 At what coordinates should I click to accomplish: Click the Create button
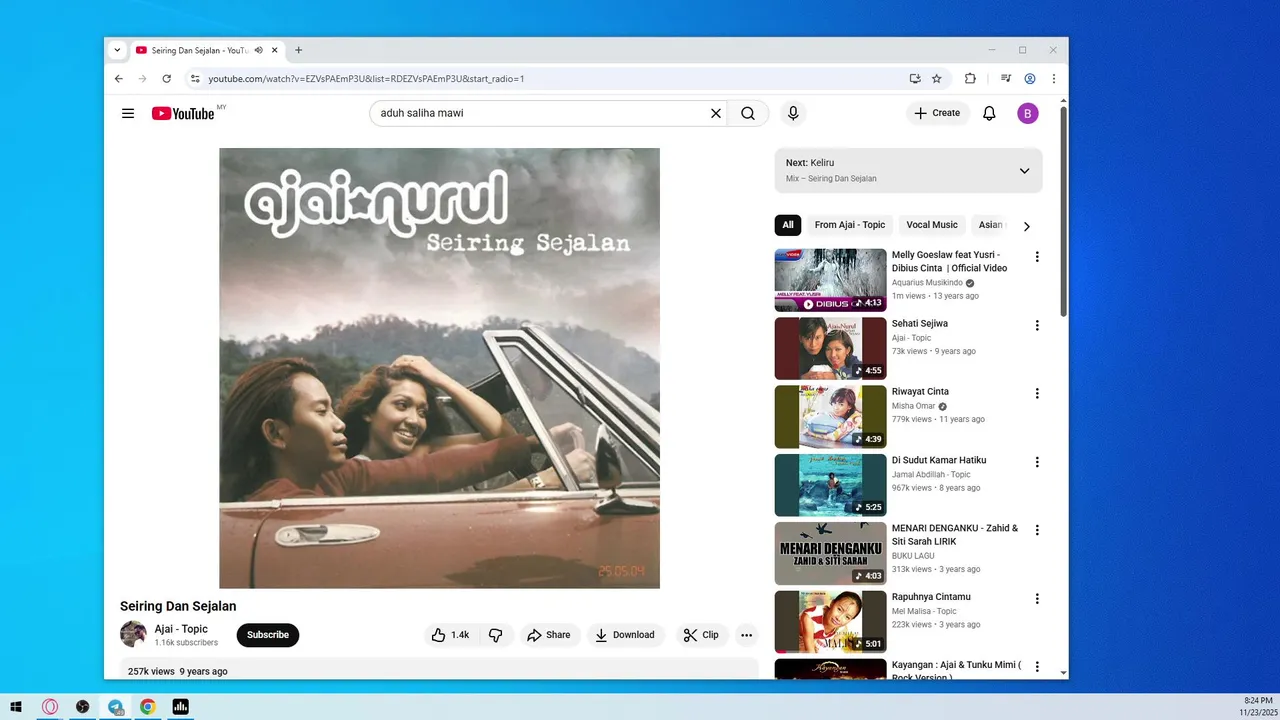click(x=937, y=113)
